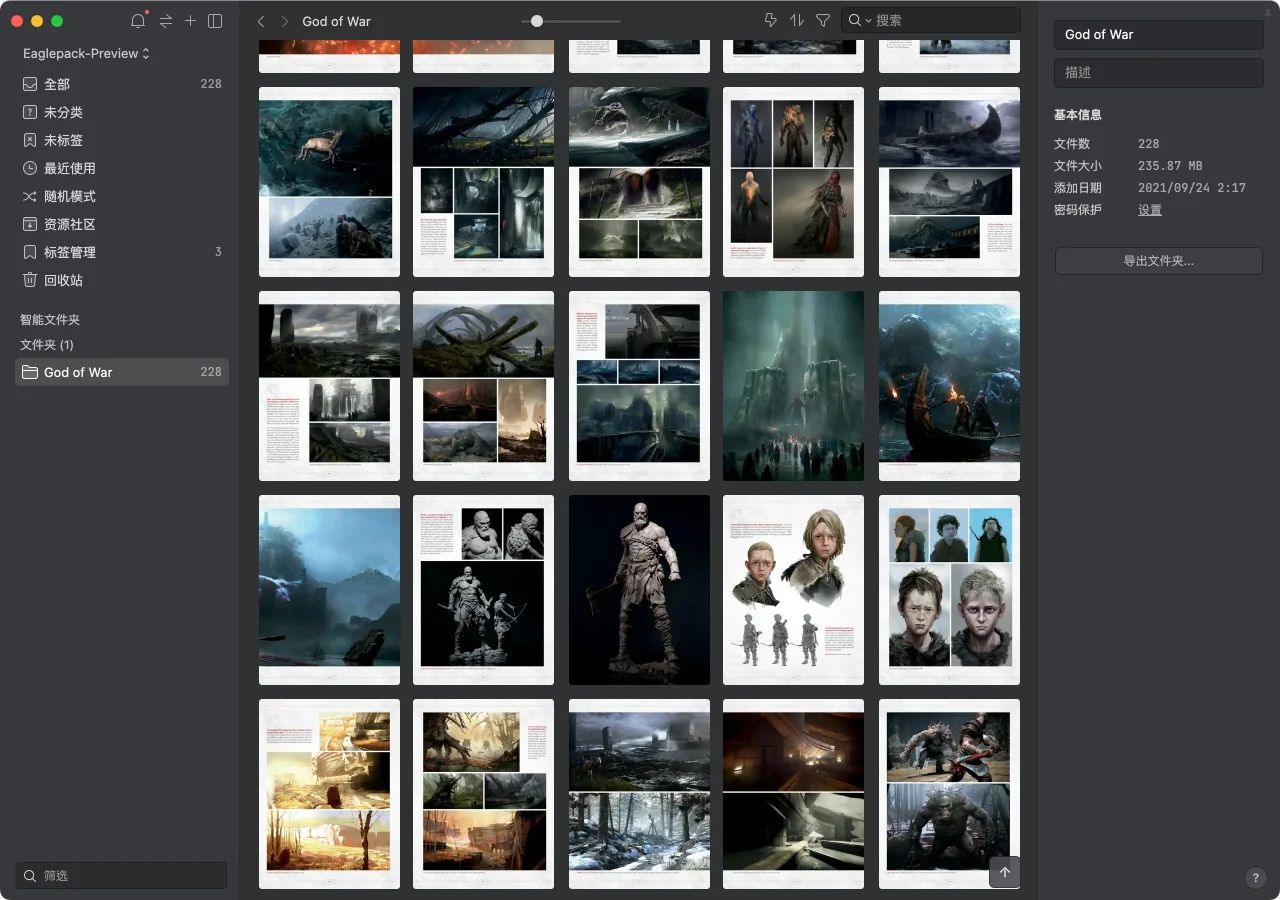Click the 235.87 MB file size value
The width and height of the screenshot is (1280, 900).
(x=1170, y=166)
